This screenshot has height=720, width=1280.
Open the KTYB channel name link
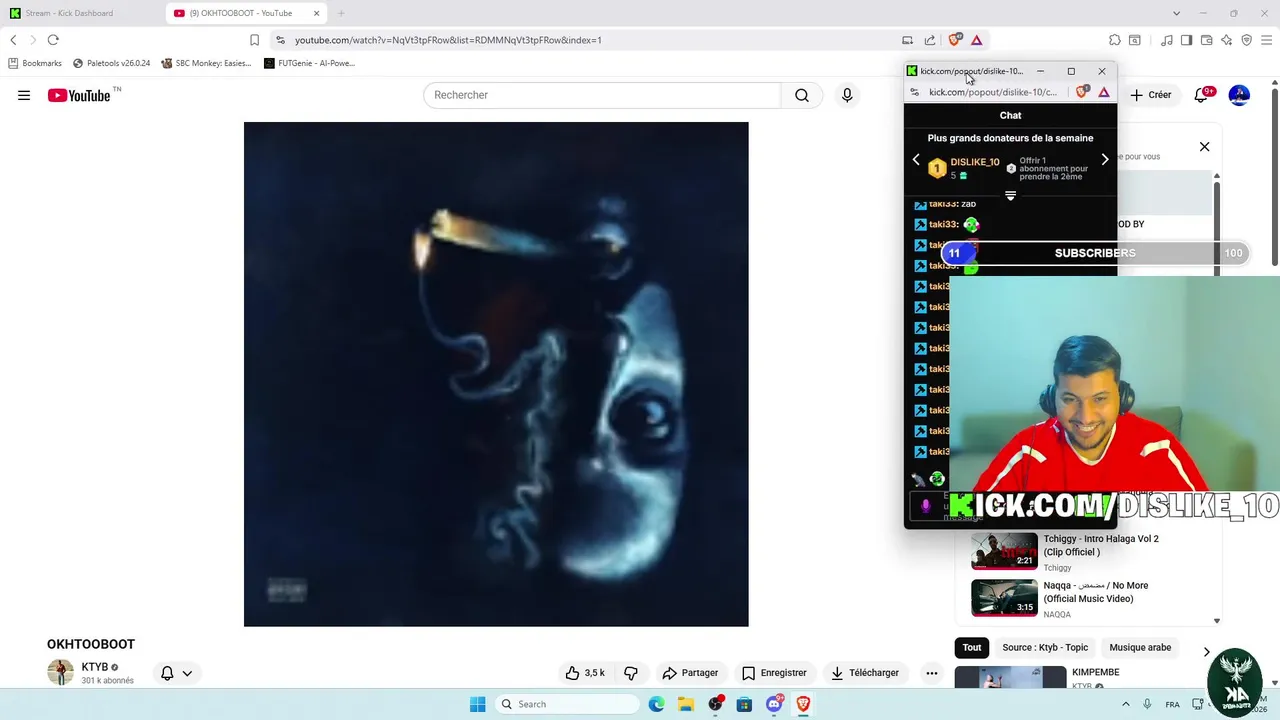(x=95, y=667)
